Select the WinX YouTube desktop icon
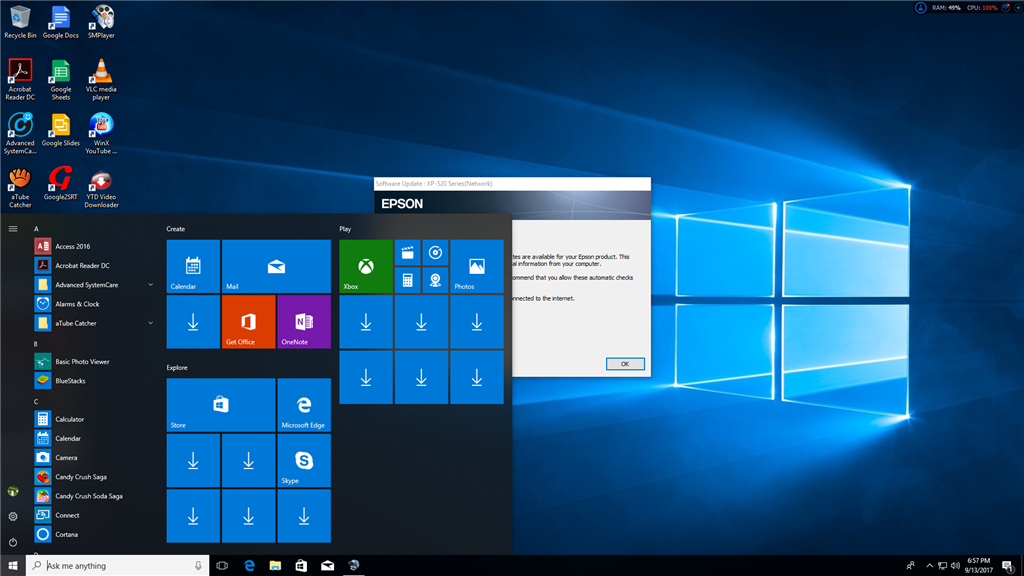Screen dimensions: 1024x576 point(101,134)
